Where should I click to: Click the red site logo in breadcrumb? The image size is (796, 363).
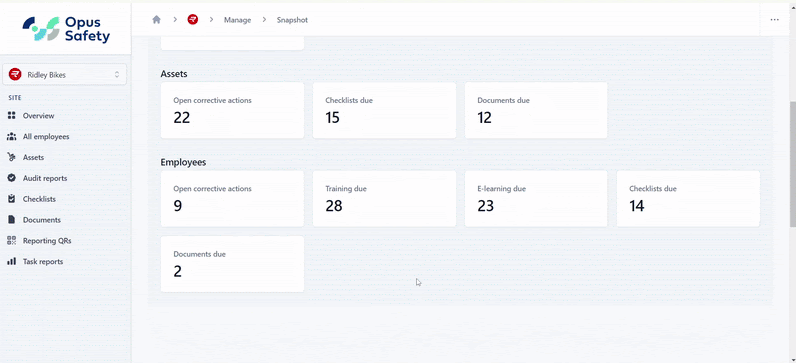[192, 20]
